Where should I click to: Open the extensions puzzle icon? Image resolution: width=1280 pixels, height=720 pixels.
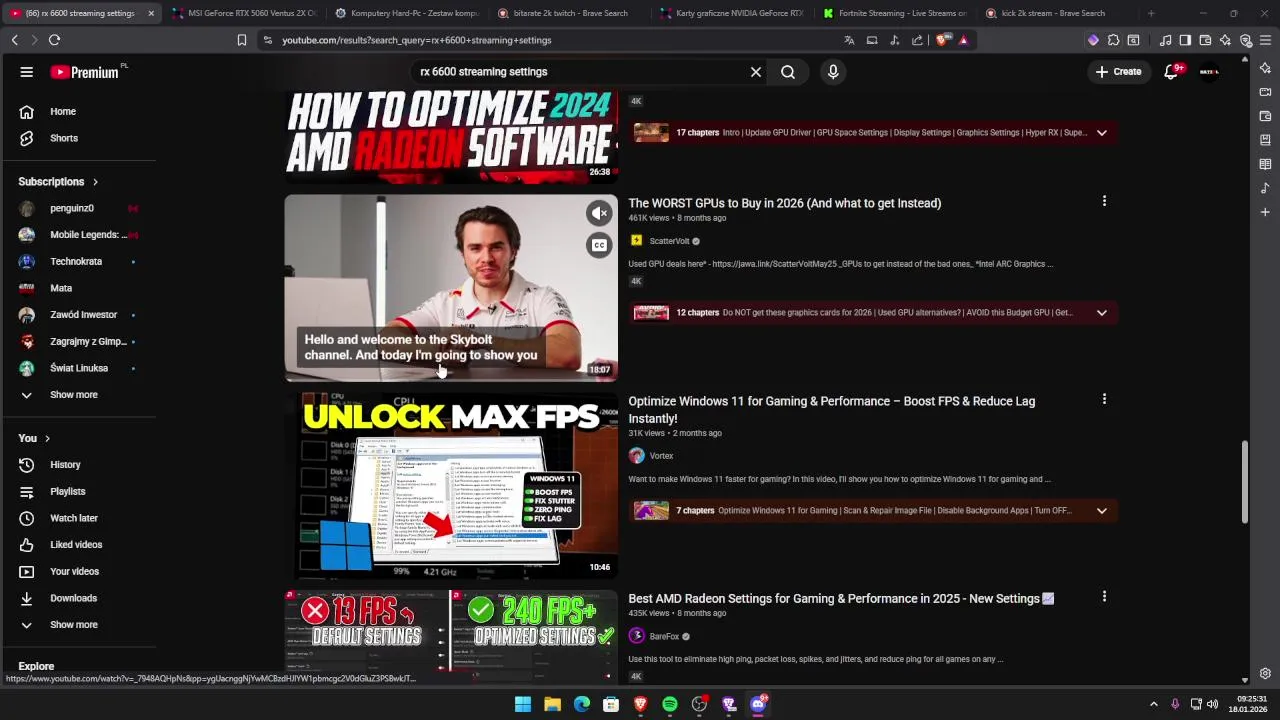pyautogui.click(x=1113, y=40)
